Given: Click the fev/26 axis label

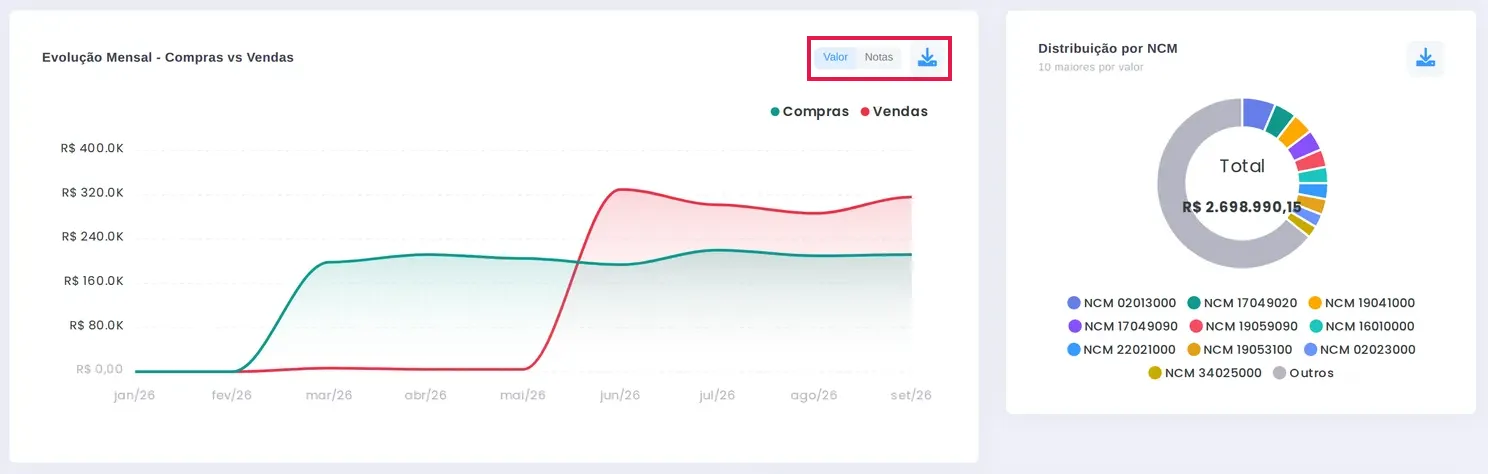Looking at the screenshot, I should pos(231,396).
